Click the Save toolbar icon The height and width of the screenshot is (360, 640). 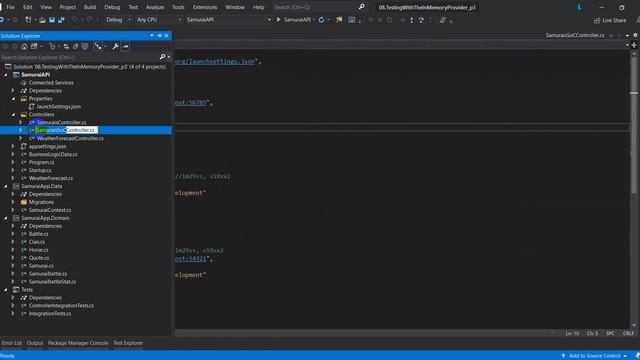coord(52,20)
